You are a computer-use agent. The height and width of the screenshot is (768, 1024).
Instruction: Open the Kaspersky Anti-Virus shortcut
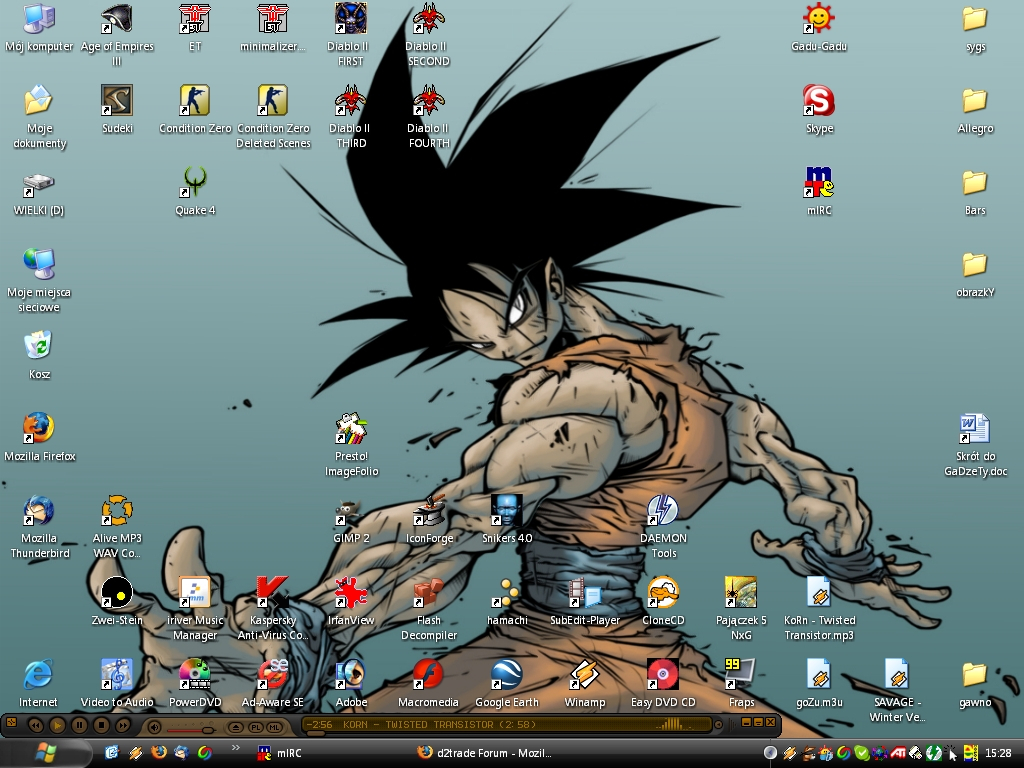(x=272, y=593)
